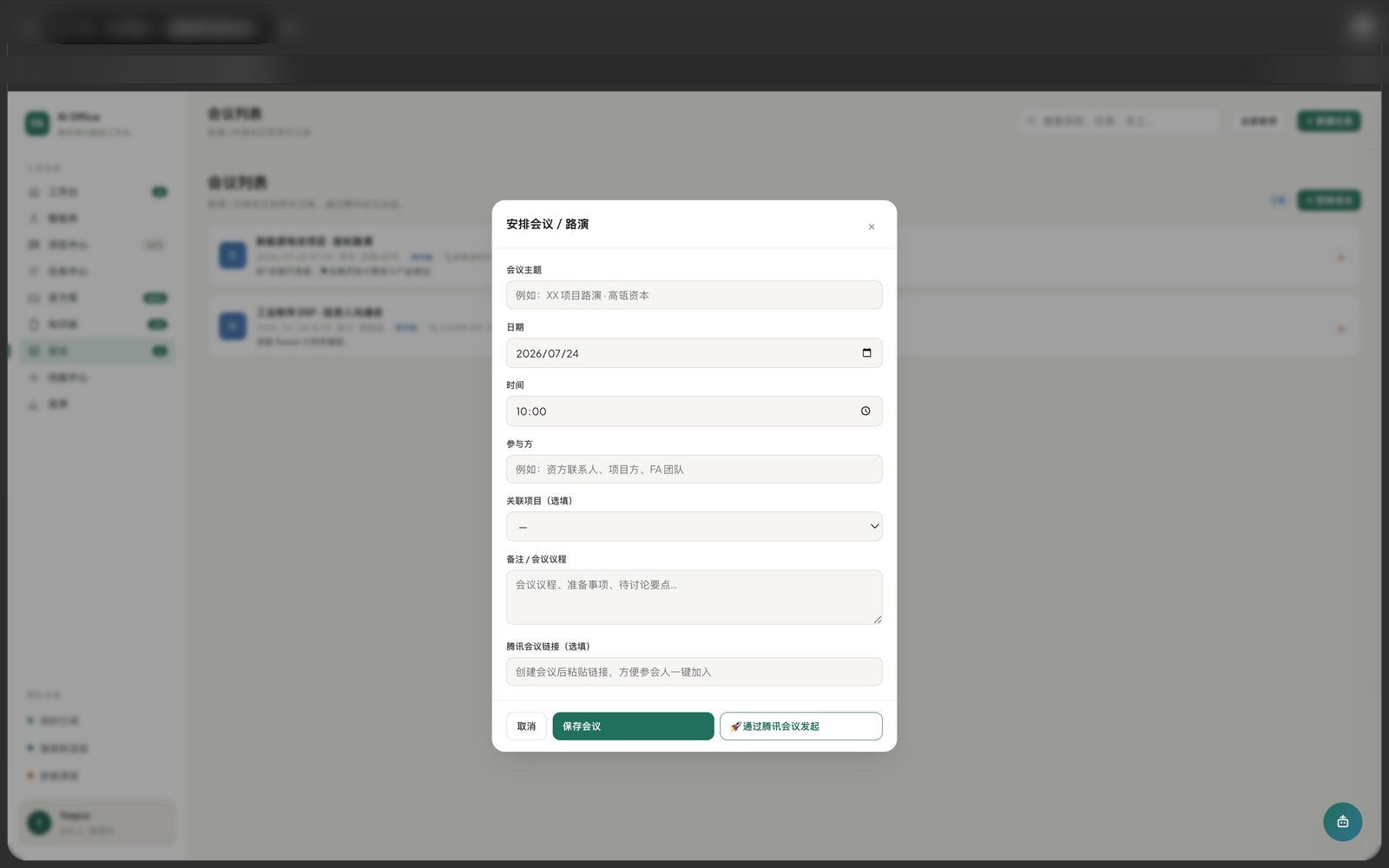Viewport: 1389px width, 868px height.
Task: Click the clock icon in the 时间 field
Action: click(866, 411)
